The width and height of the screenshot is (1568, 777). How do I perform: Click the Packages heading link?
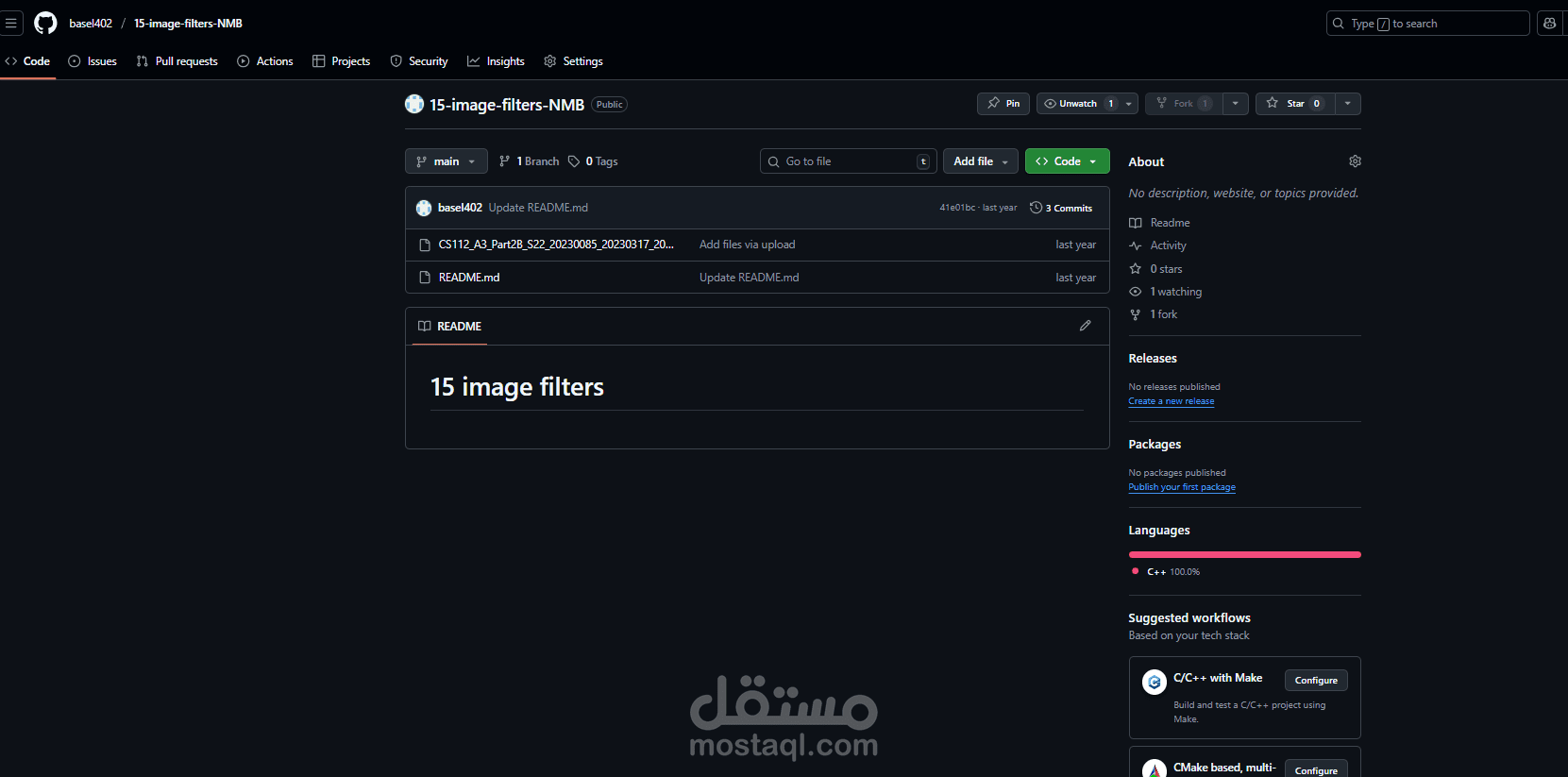coord(1155,445)
